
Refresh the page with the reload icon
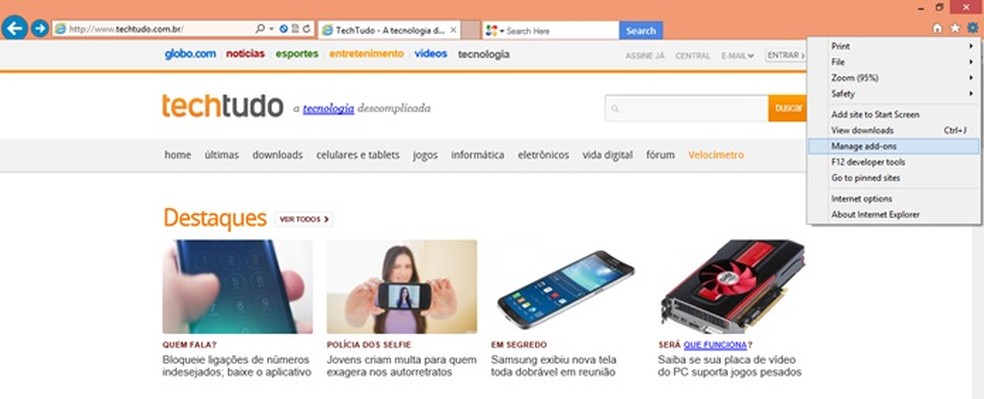click(x=307, y=29)
